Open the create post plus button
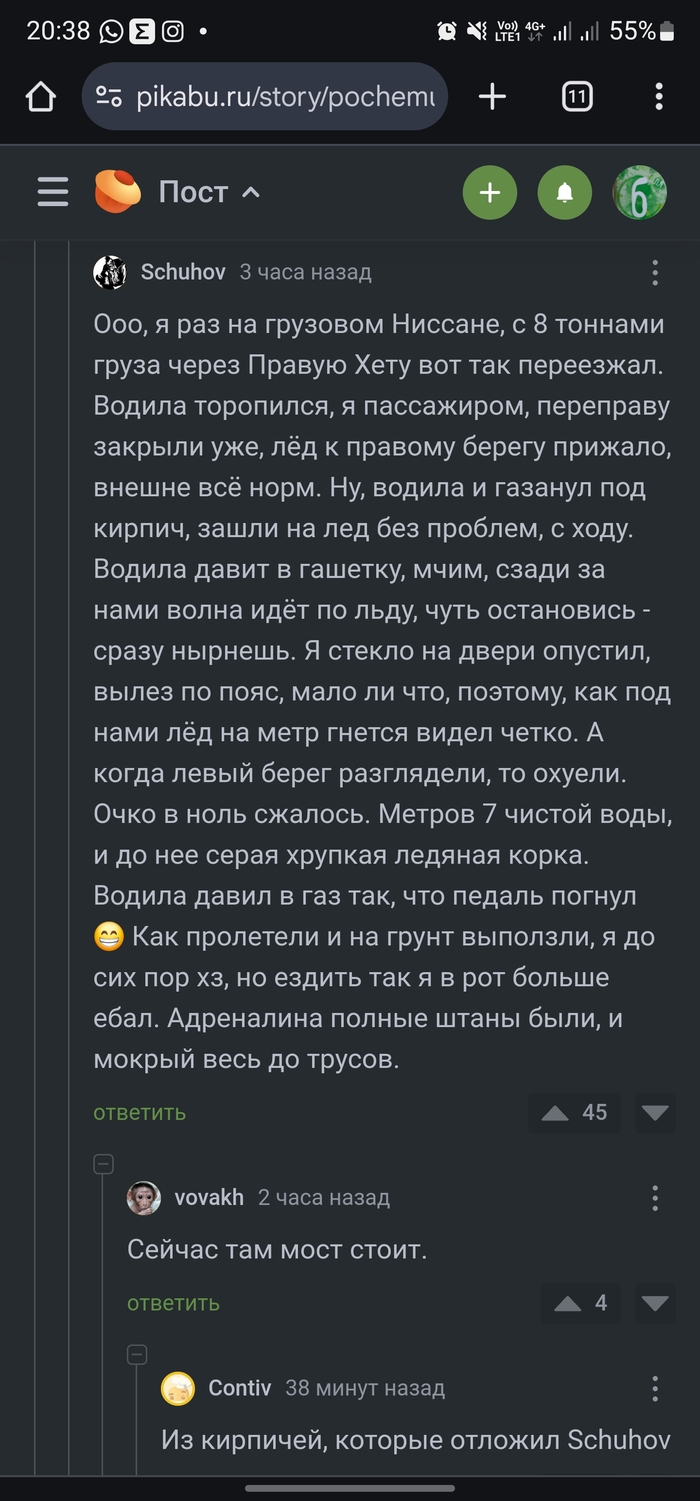This screenshot has width=700, height=1501. [x=490, y=192]
